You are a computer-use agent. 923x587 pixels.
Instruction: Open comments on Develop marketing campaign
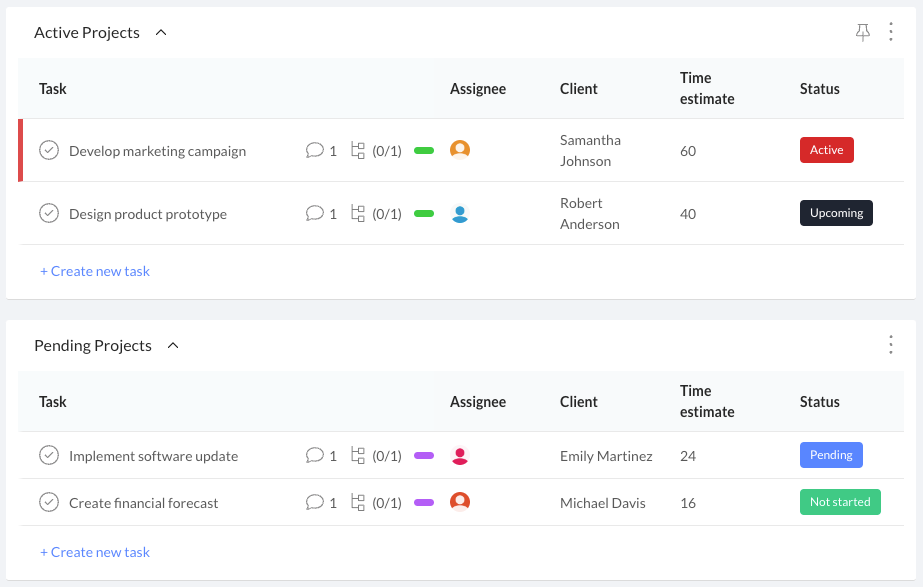coord(315,151)
